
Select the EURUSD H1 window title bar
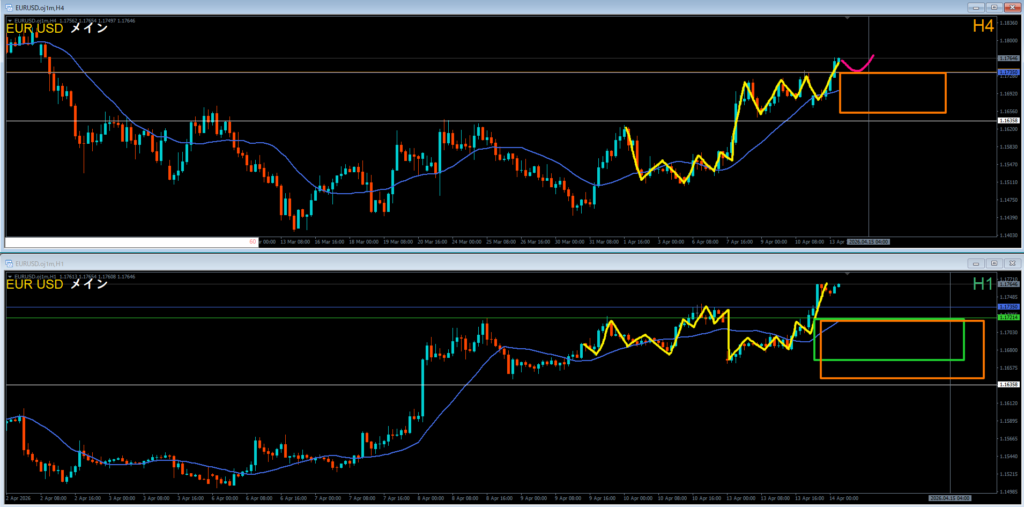(x=400, y=262)
